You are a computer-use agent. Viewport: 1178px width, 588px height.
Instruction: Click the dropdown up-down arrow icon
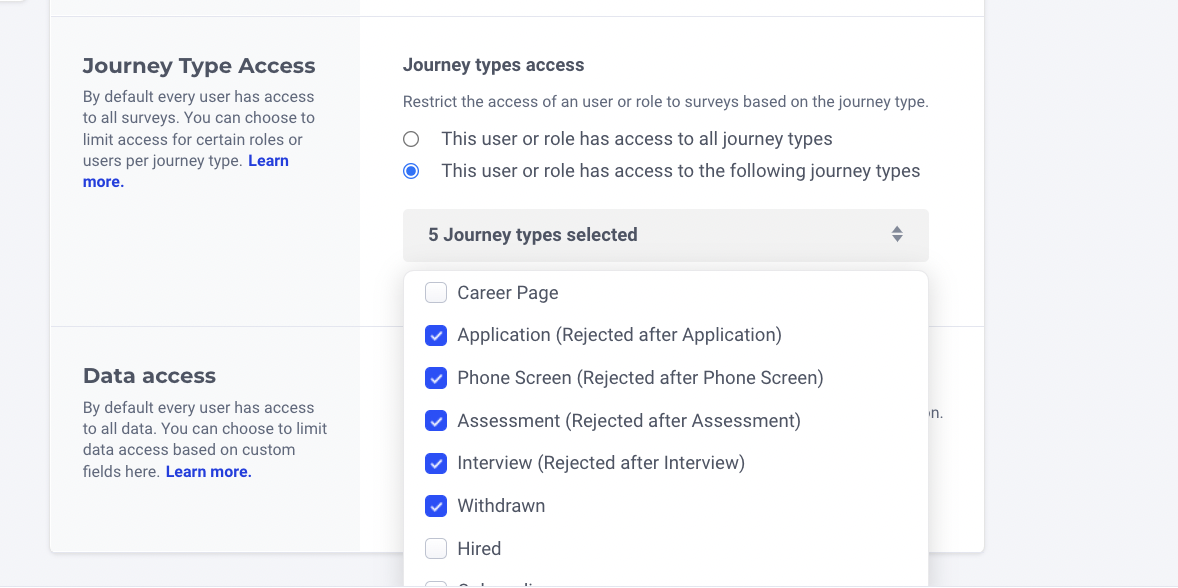click(897, 235)
